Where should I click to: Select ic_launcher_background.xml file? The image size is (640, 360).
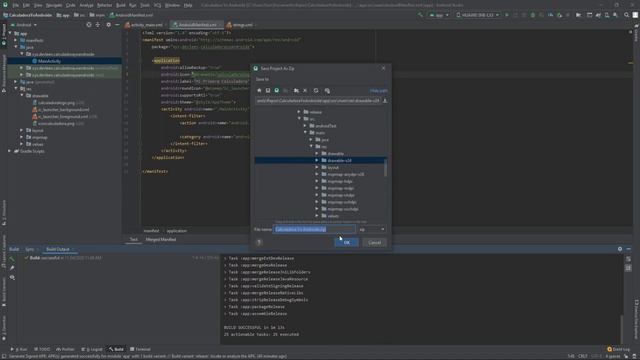63,110
